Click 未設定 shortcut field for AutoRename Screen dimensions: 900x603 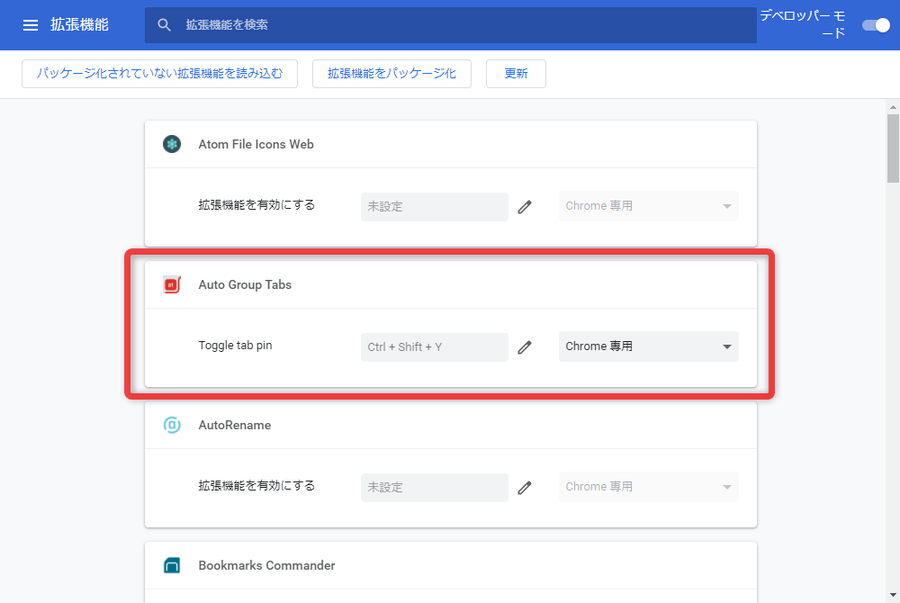click(x=435, y=488)
